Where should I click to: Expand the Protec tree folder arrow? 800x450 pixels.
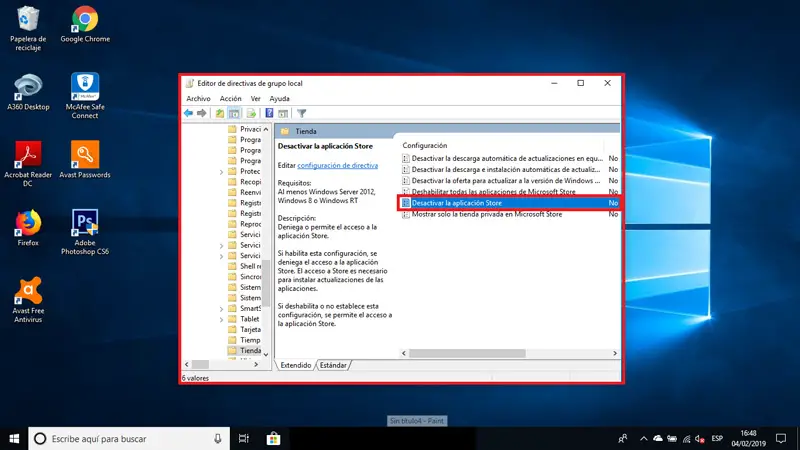click(x=222, y=170)
